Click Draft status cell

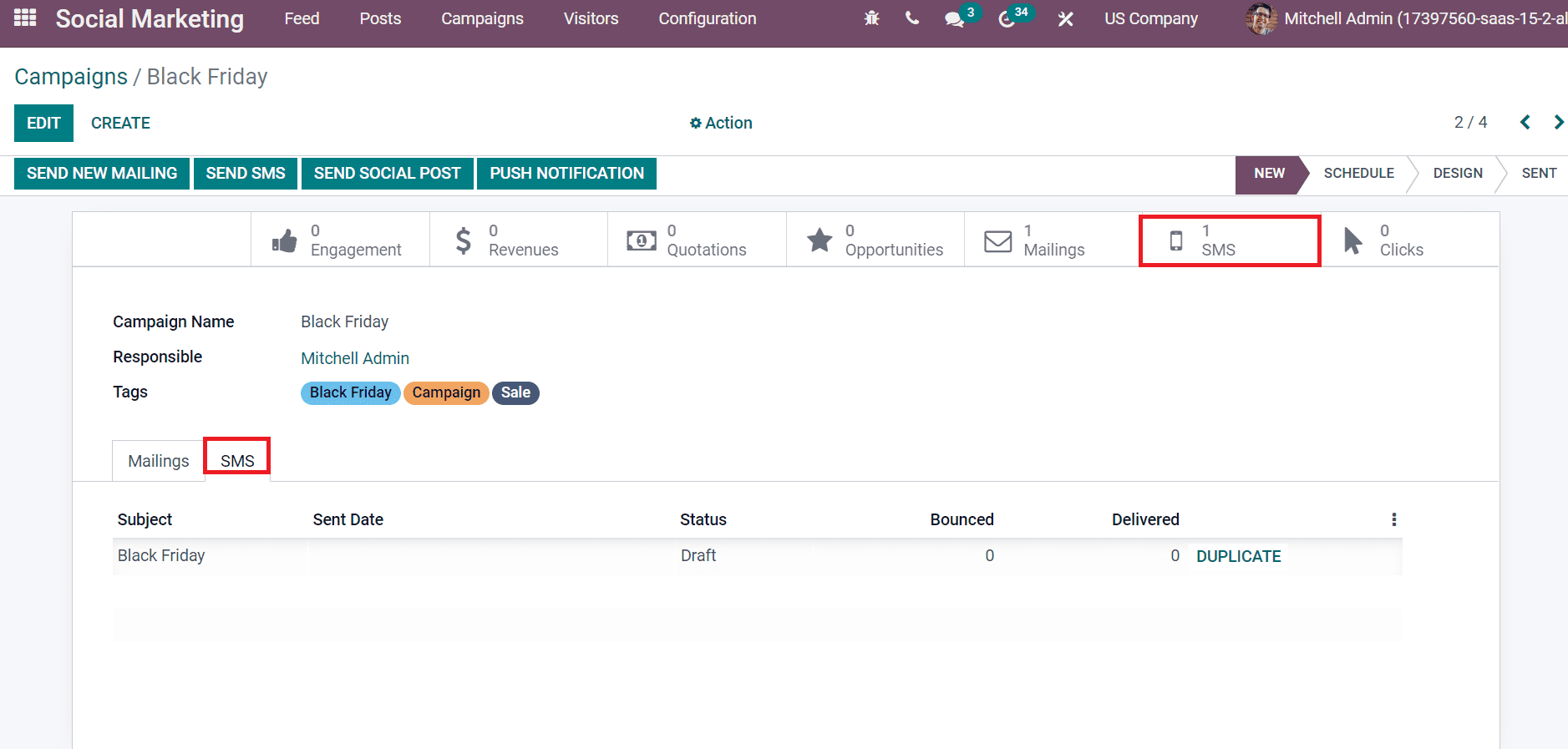click(698, 555)
